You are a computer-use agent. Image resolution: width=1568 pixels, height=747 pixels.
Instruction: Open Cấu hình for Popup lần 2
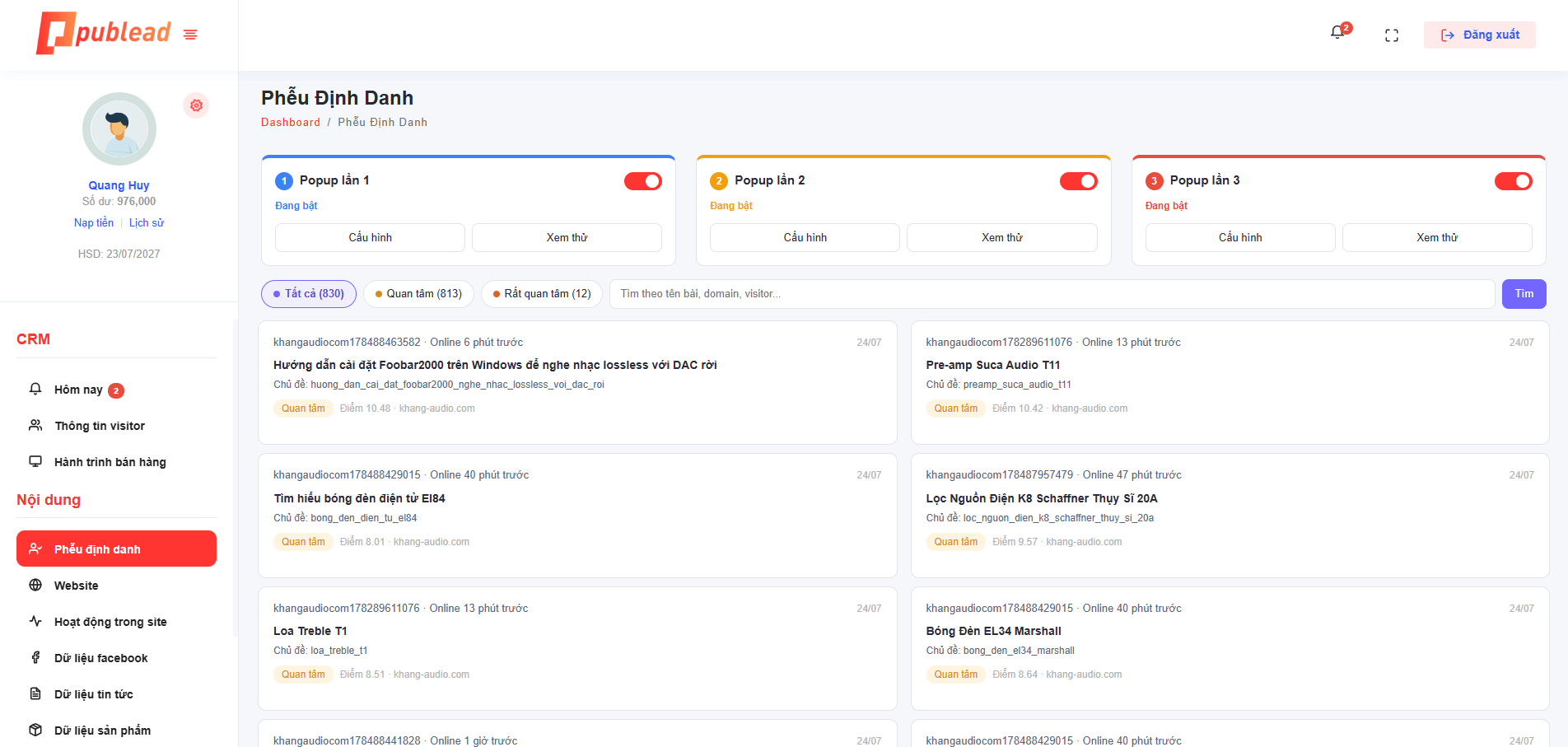tap(805, 237)
